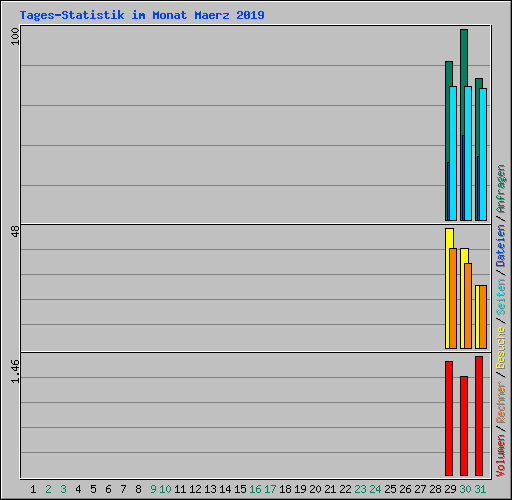The image size is (512, 500).
Task: Click day 31 on the x-axis
Action: point(480,489)
